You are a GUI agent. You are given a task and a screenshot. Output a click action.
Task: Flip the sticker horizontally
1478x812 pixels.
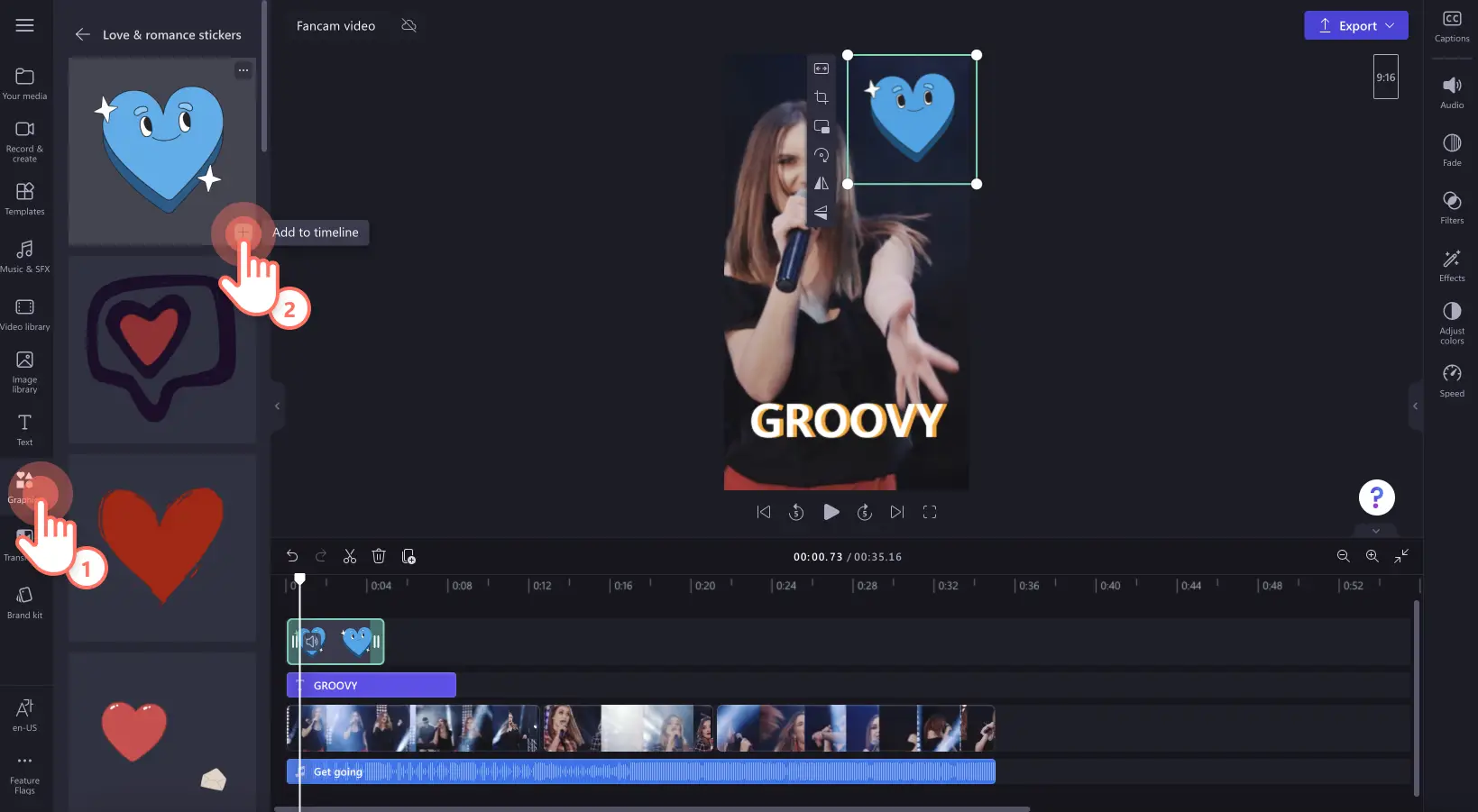point(822,184)
